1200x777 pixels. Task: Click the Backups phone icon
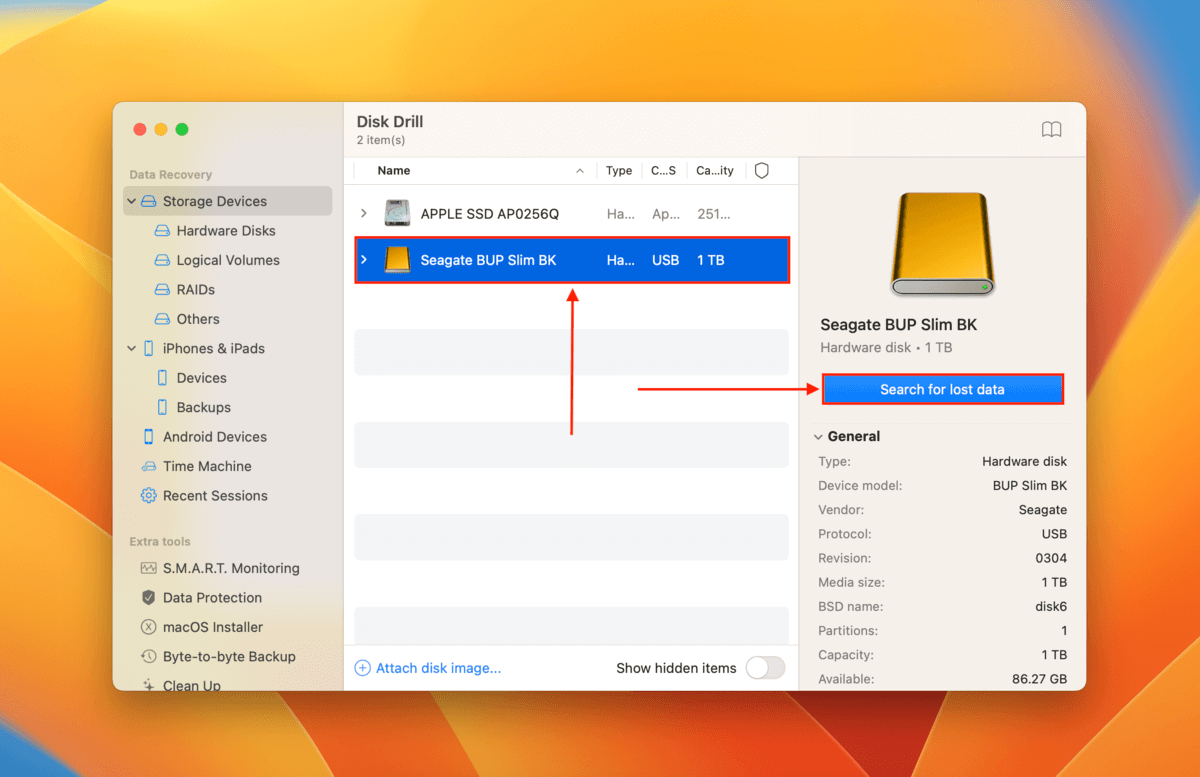[163, 407]
